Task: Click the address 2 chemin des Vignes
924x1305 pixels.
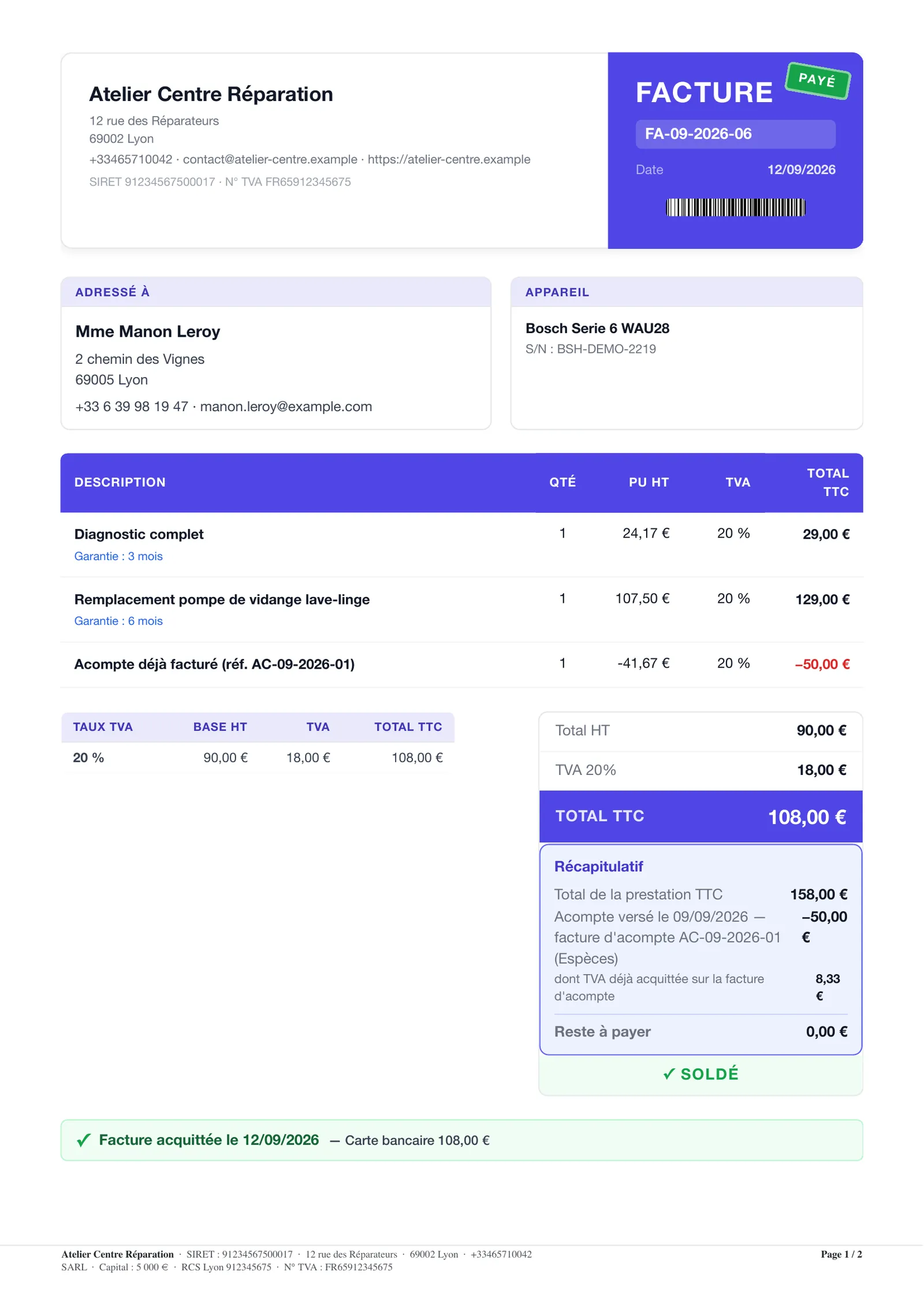Action: [x=140, y=359]
